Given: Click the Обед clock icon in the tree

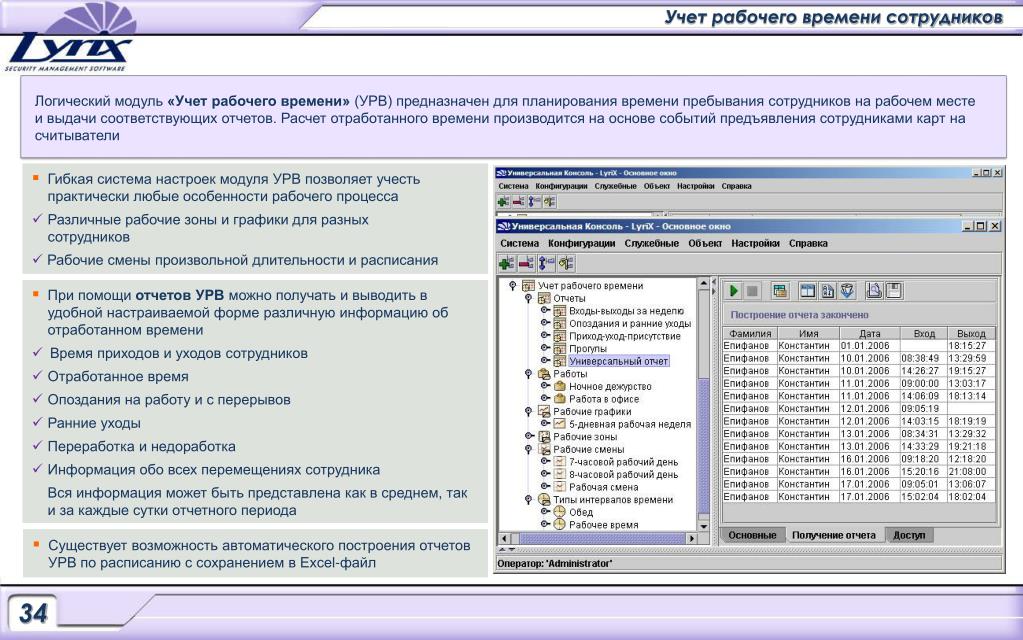Looking at the screenshot, I should tap(560, 512).
